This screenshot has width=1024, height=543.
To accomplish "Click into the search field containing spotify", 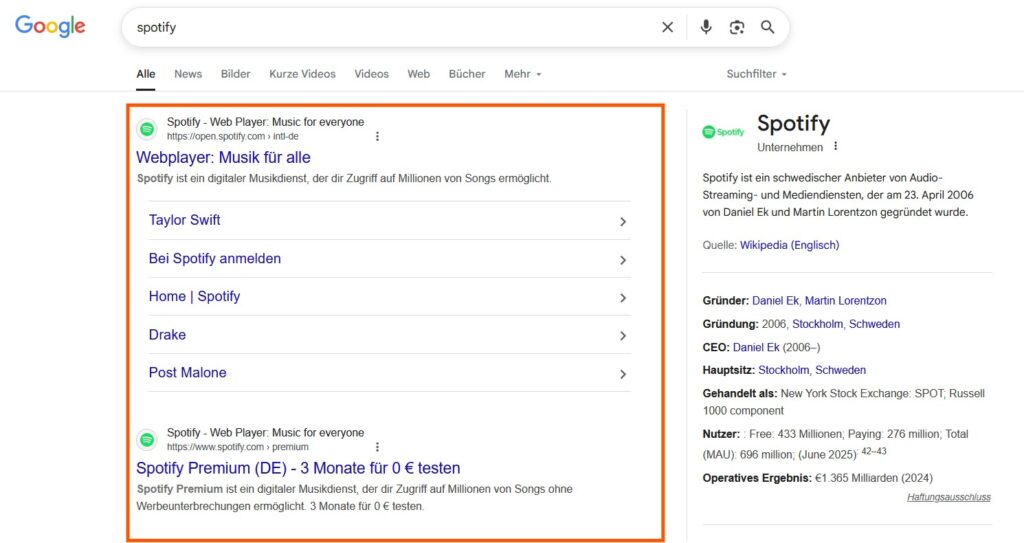I will 392,27.
